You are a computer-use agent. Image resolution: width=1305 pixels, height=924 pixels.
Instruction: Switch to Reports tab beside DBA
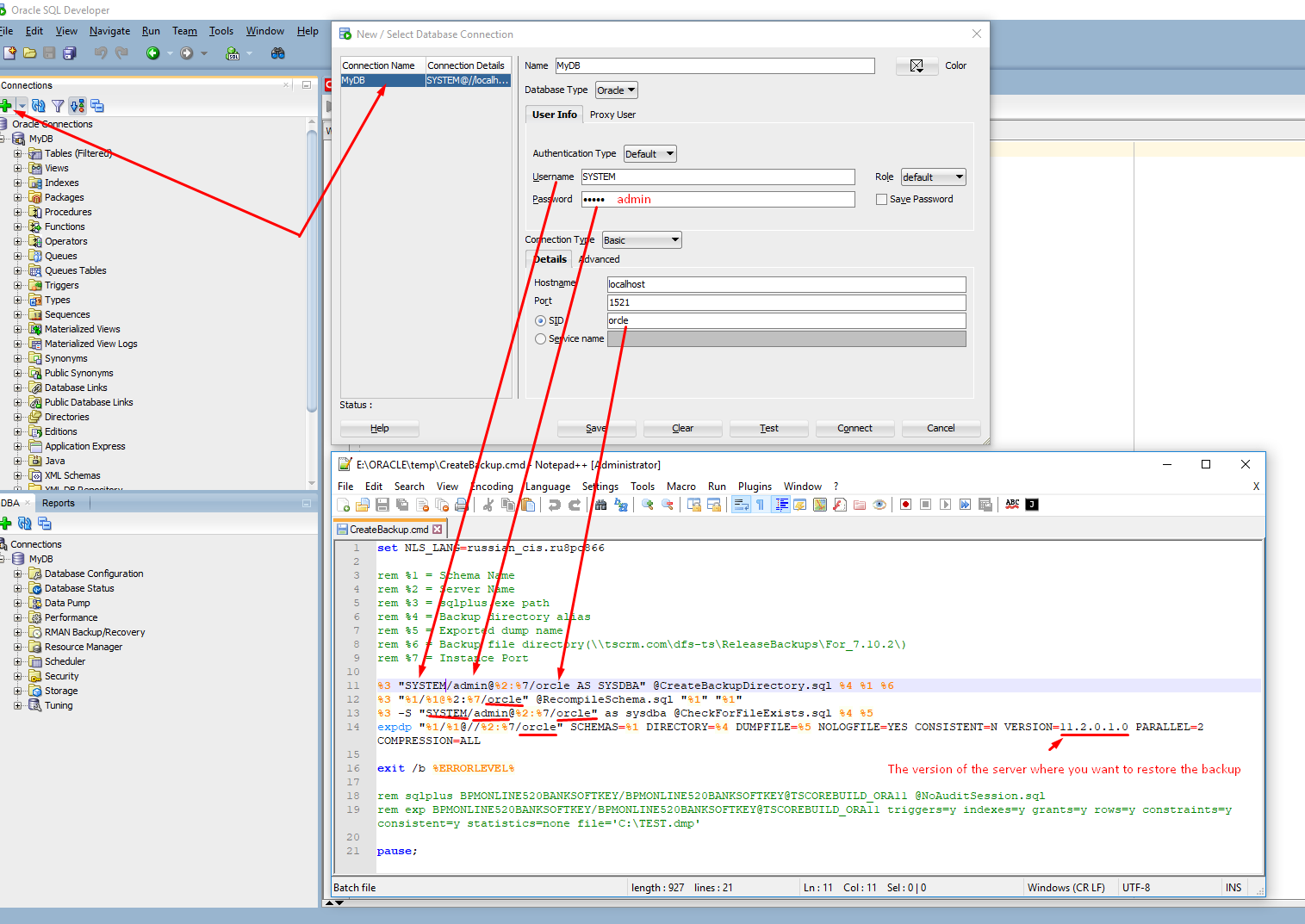point(59,503)
